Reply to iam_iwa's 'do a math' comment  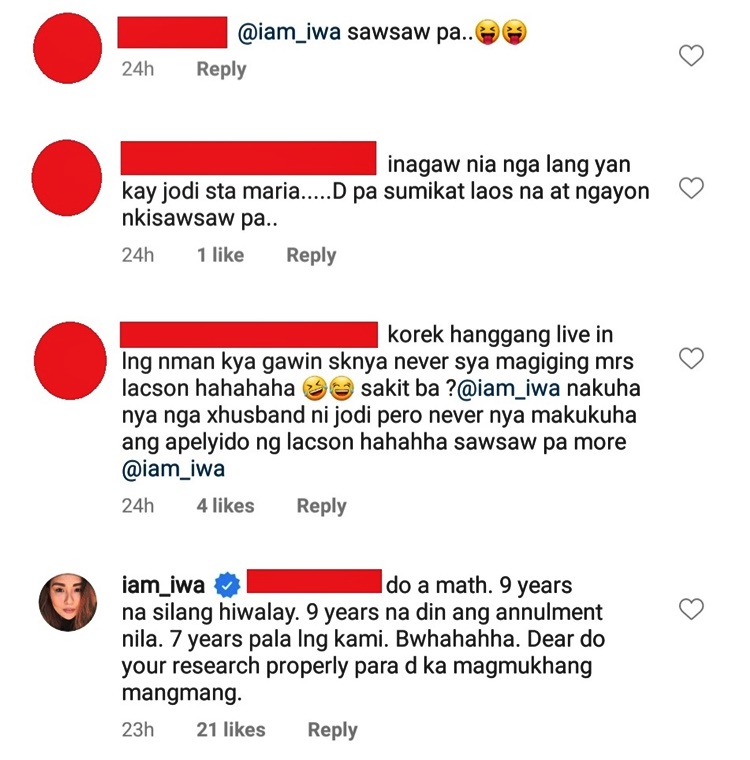(333, 730)
